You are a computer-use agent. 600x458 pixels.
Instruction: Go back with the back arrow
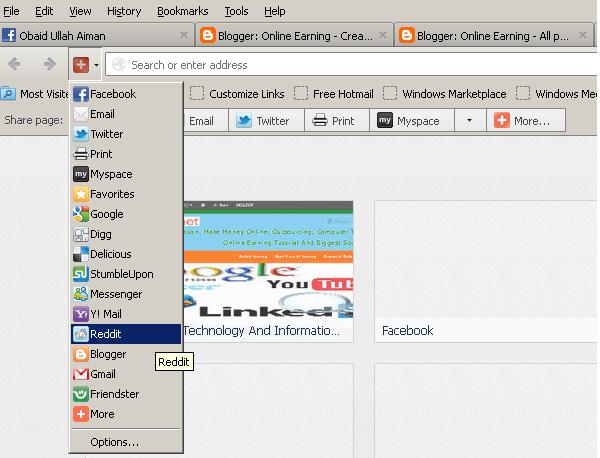click(15, 64)
